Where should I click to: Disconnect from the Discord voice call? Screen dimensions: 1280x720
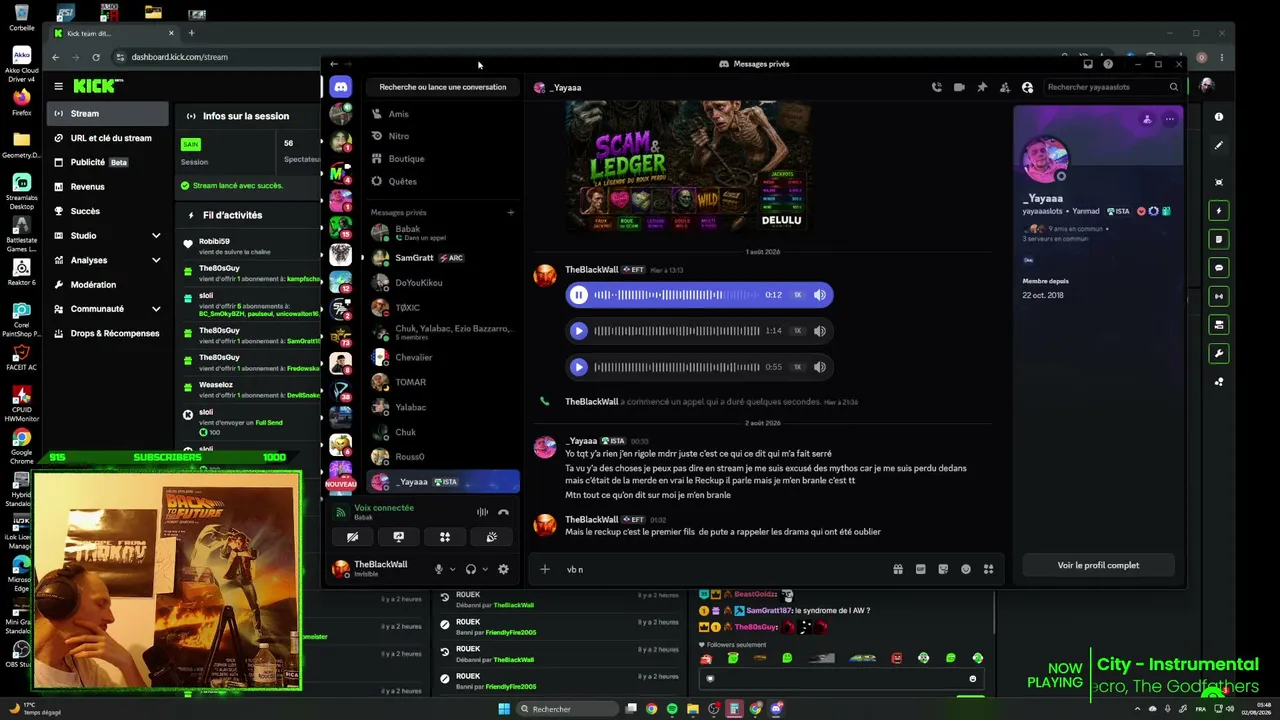tap(503, 512)
